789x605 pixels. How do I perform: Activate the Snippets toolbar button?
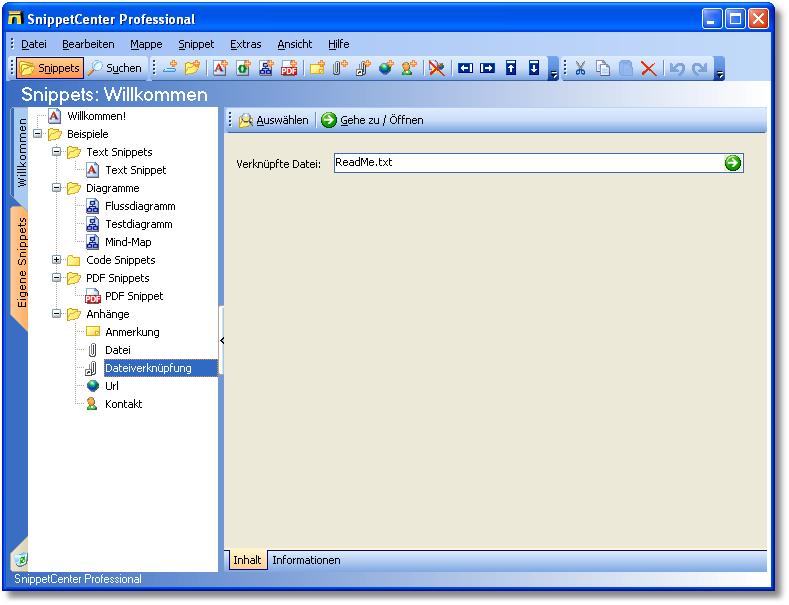pos(50,68)
